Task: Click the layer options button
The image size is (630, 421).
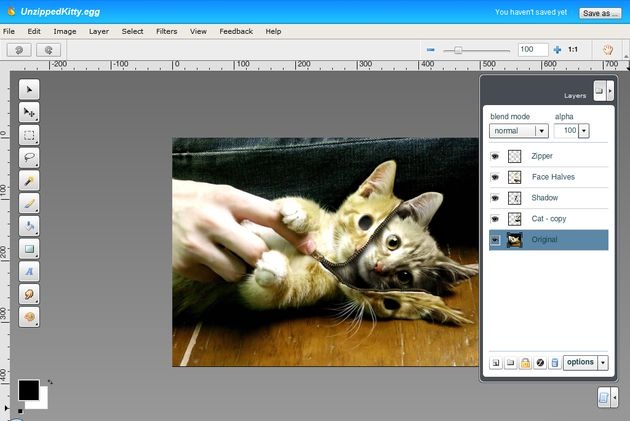Action: (x=580, y=362)
